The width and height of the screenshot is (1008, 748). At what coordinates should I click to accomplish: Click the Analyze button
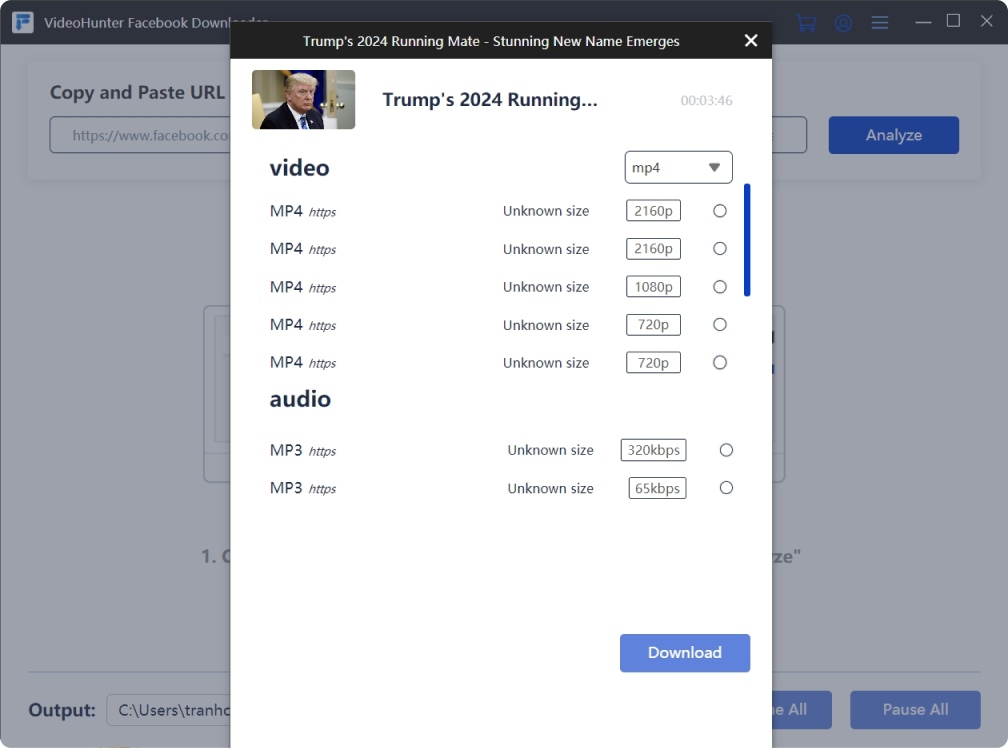tap(894, 135)
